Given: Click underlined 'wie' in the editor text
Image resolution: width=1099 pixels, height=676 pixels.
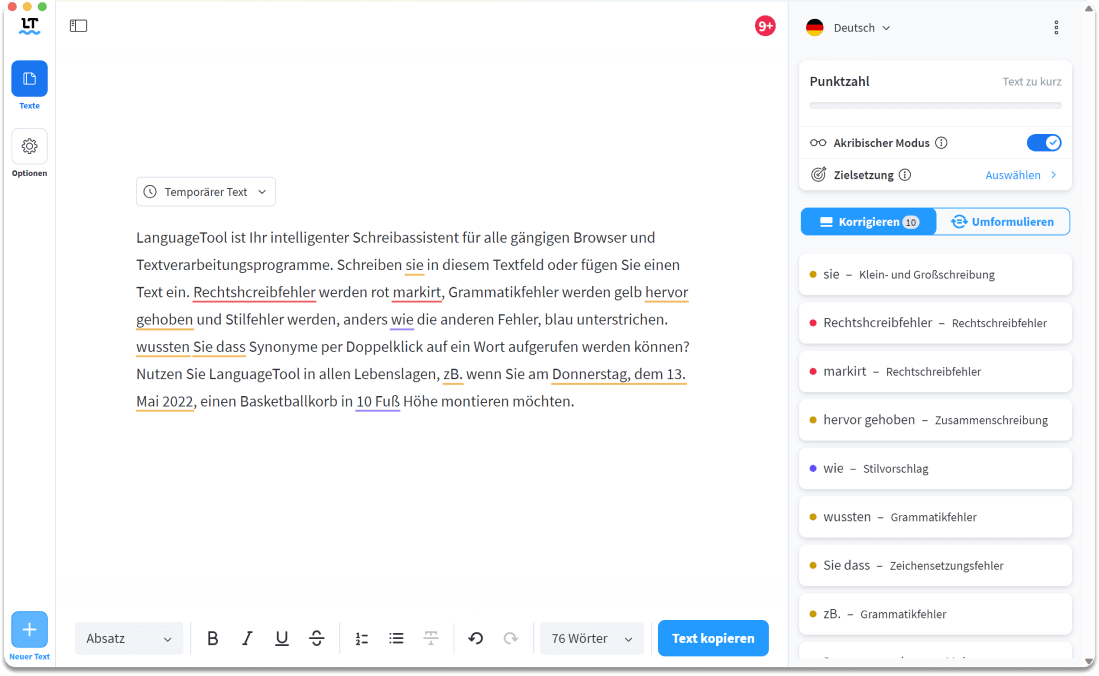Looking at the screenshot, I should 402,319.
